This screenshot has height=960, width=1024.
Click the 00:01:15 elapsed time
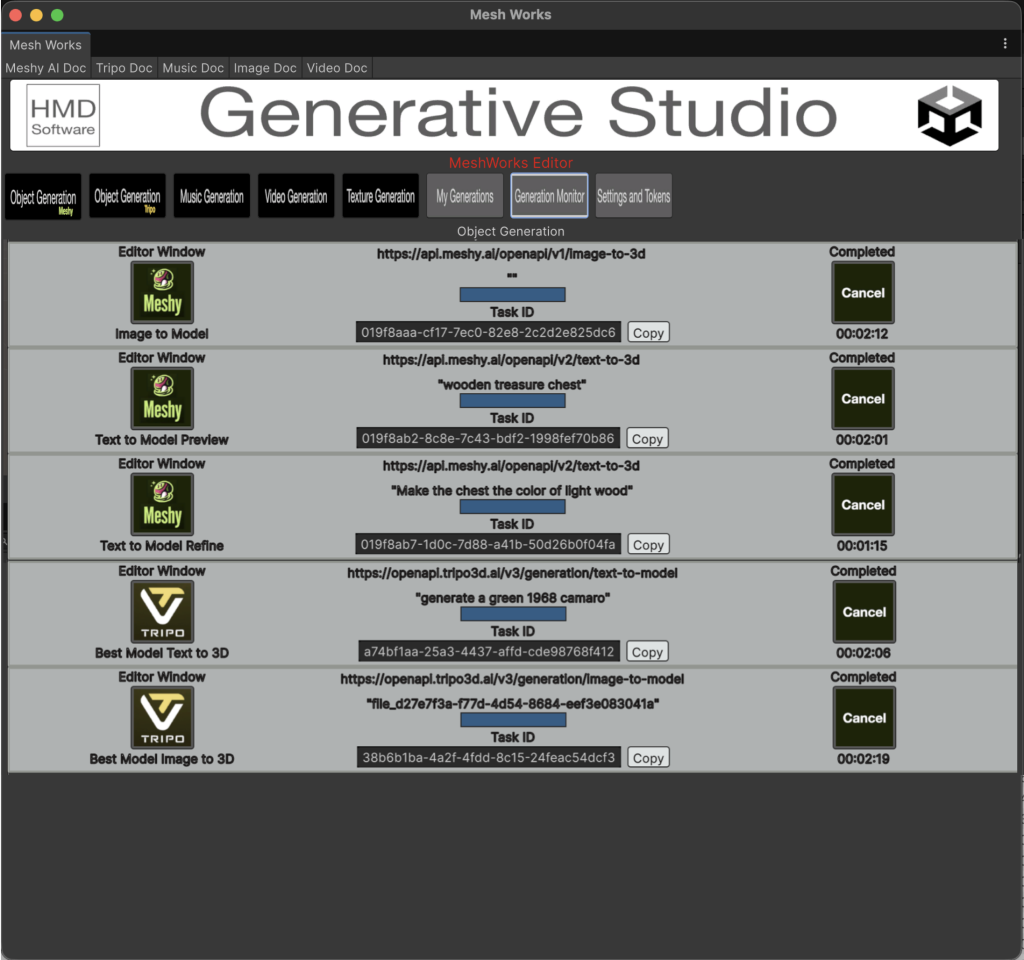863,545
